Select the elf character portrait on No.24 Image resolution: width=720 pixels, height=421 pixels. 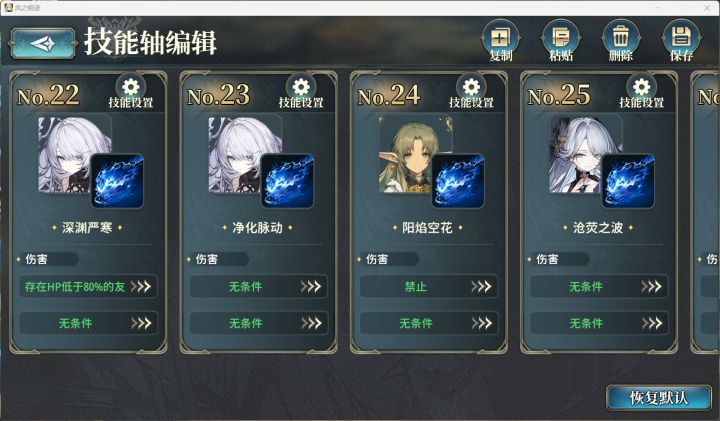point(408,154)
